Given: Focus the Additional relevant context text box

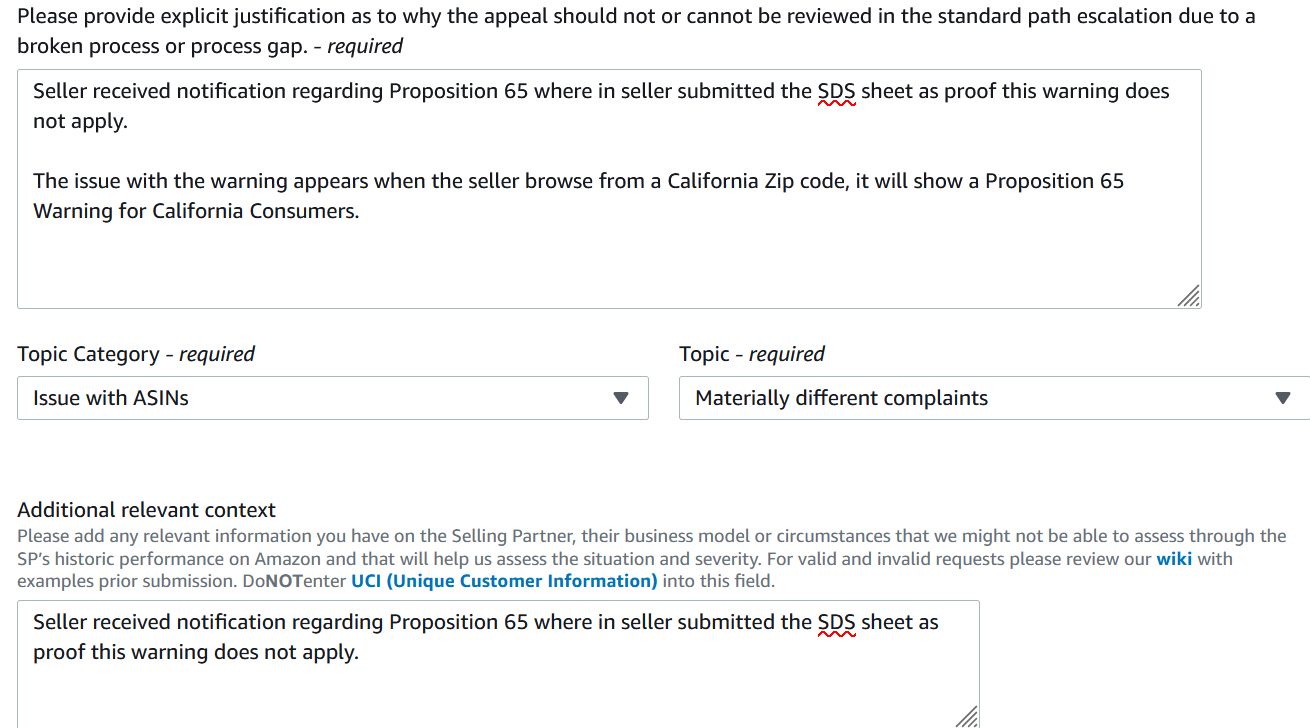Looking at the screenshot, I should point(498,663).
